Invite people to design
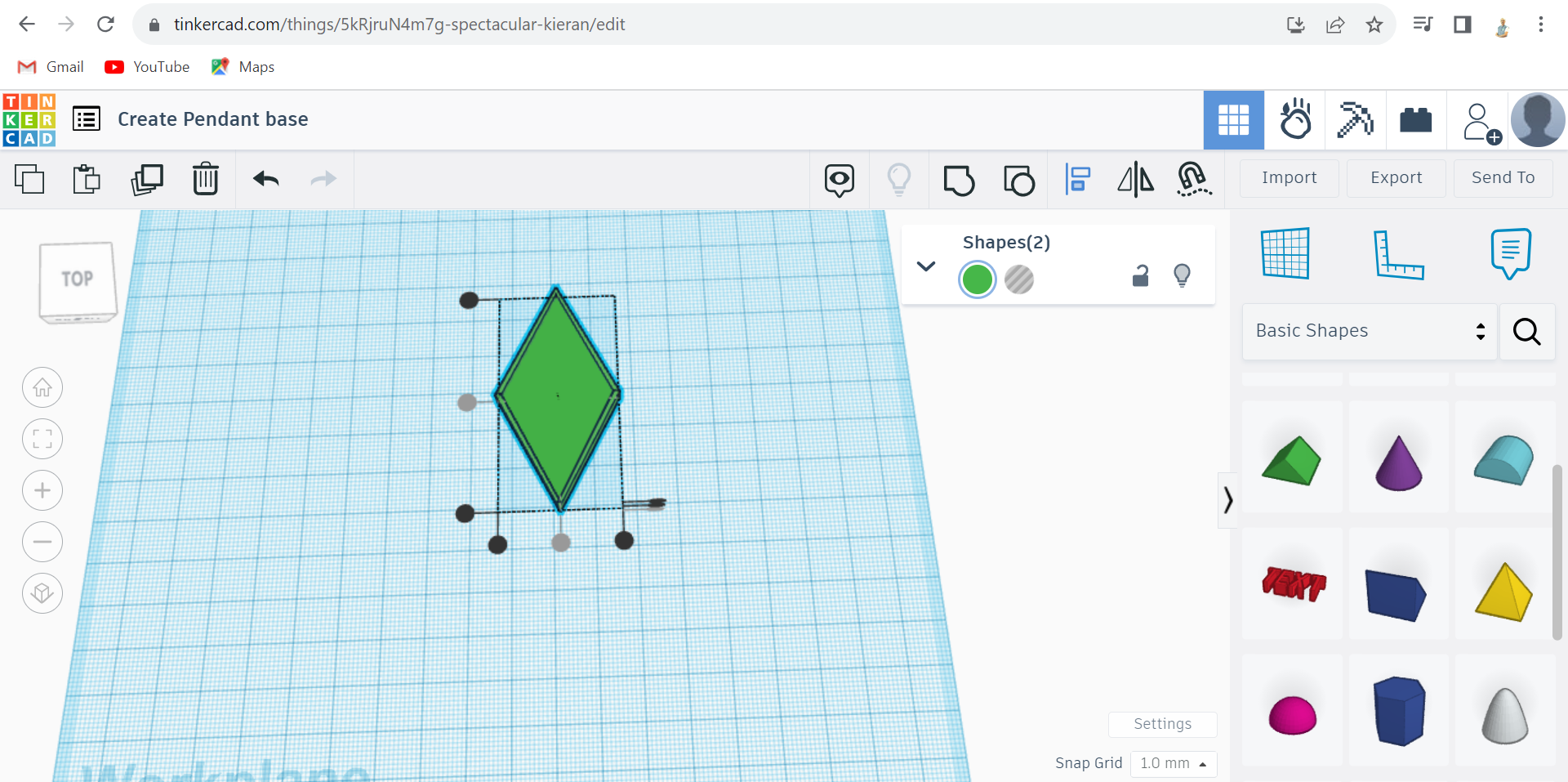This screenshot has width=1568, height=782. click(x=1481, y=123)
